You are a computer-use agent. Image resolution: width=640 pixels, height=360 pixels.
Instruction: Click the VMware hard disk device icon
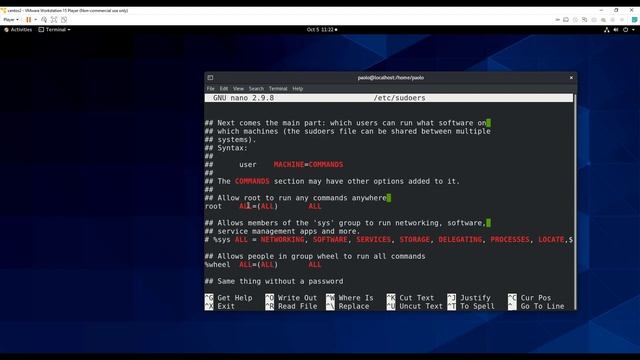[x=566, y=20]
